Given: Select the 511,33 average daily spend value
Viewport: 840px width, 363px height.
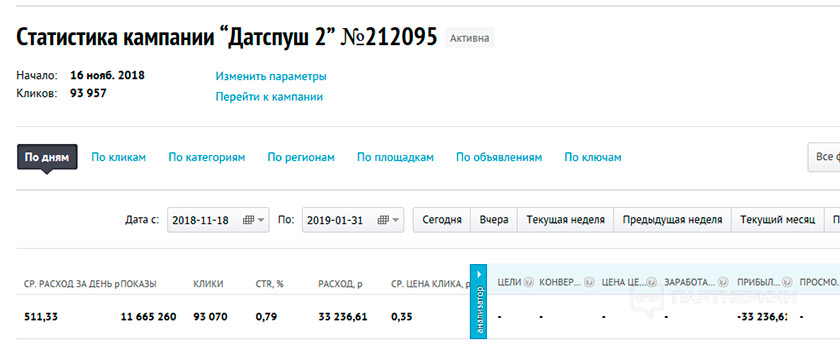Looking at the screenshot, I should tap(41, 316).
